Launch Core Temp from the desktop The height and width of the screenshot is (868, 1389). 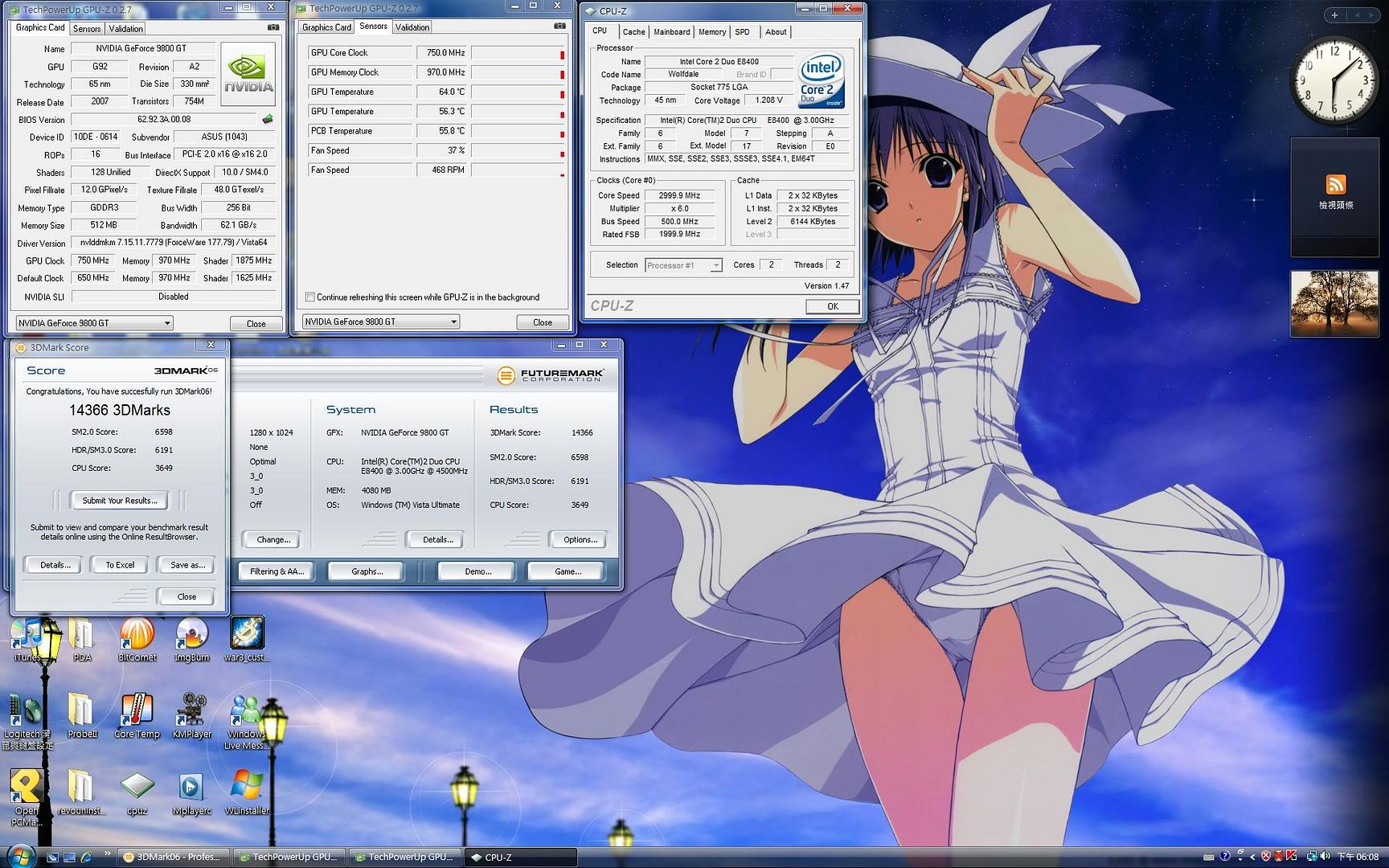click(137, 715)
